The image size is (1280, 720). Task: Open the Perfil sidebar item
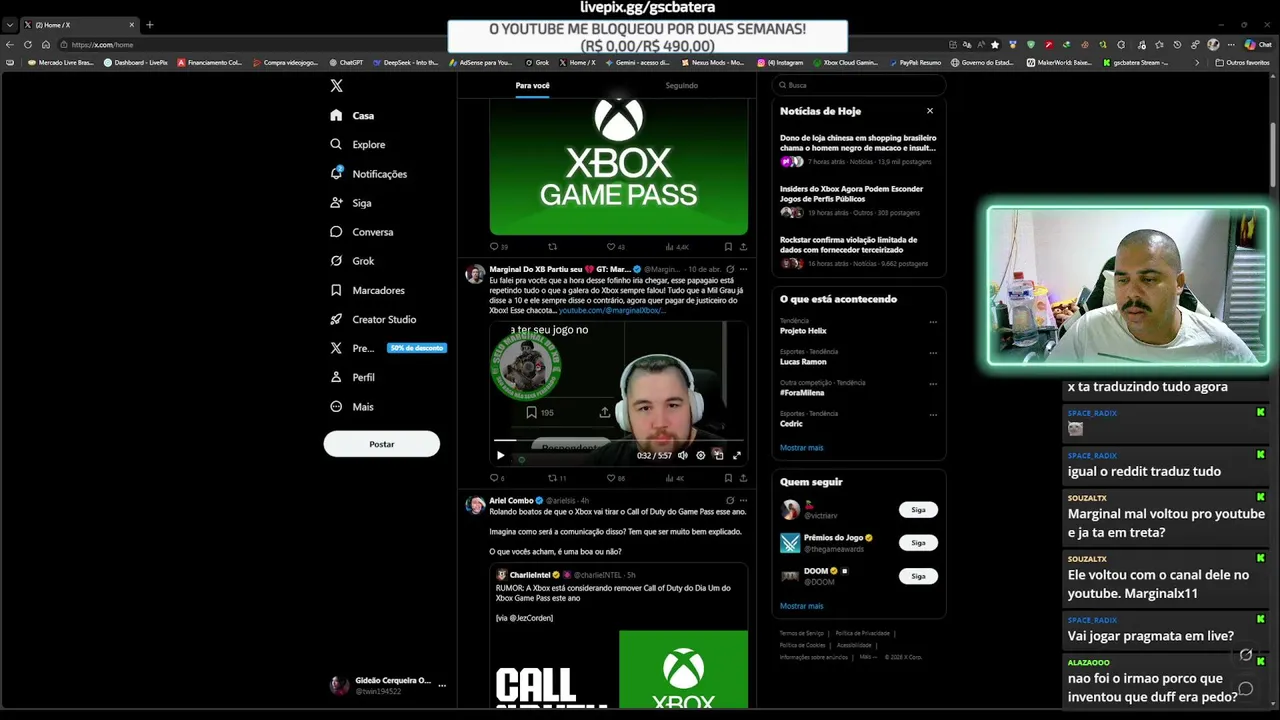tap(352, 377)
